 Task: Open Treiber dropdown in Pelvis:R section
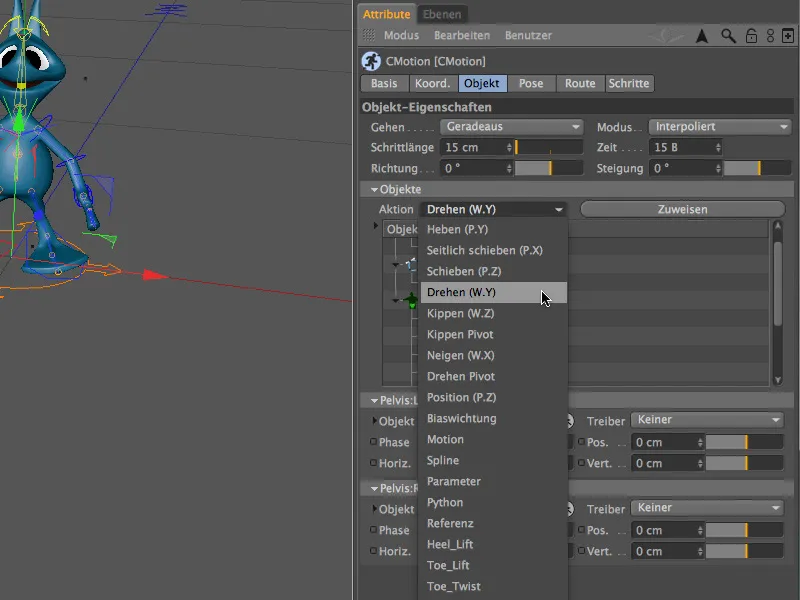coord(707,508)
